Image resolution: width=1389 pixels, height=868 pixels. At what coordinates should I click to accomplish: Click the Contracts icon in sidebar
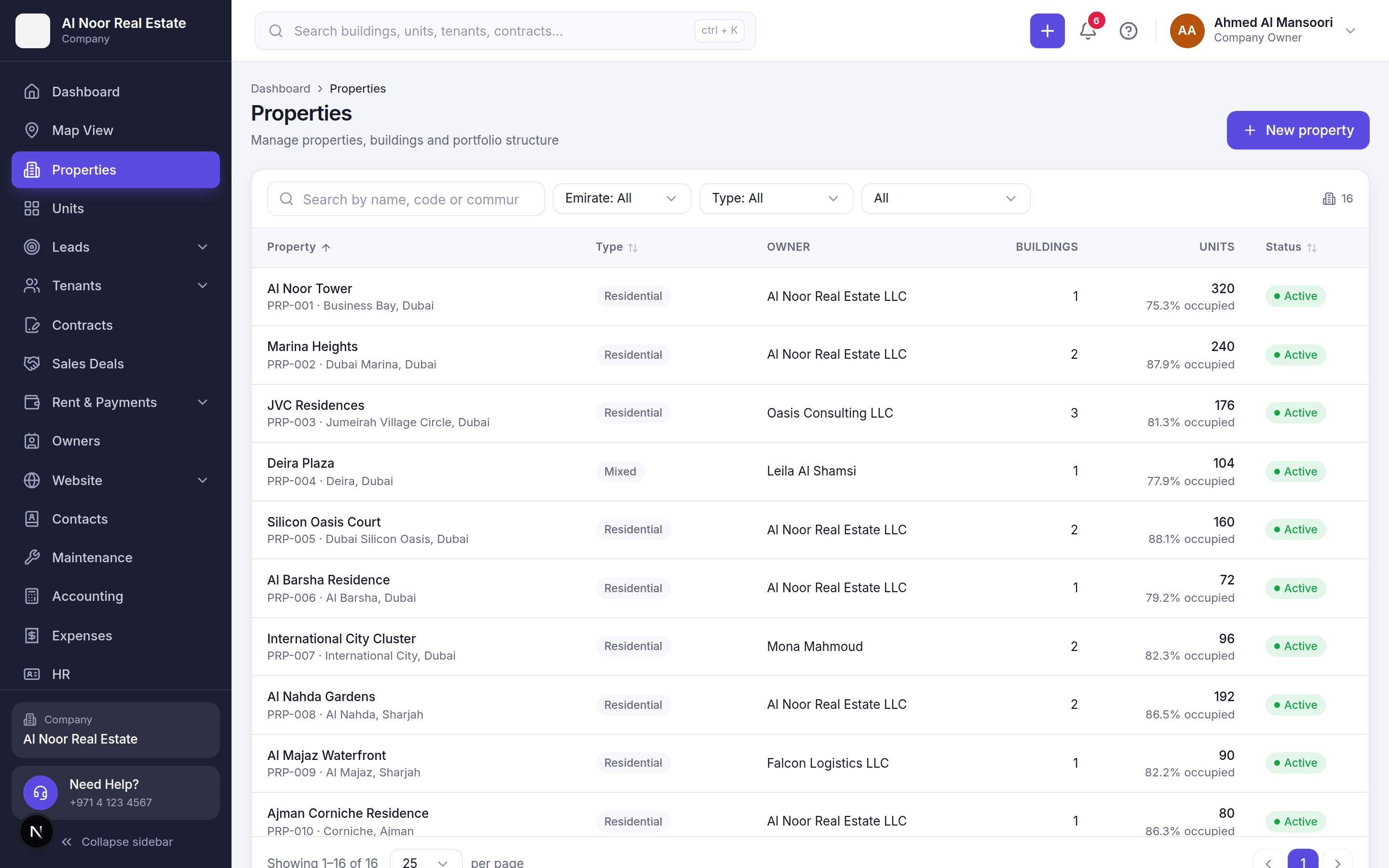tap(32, 325)
